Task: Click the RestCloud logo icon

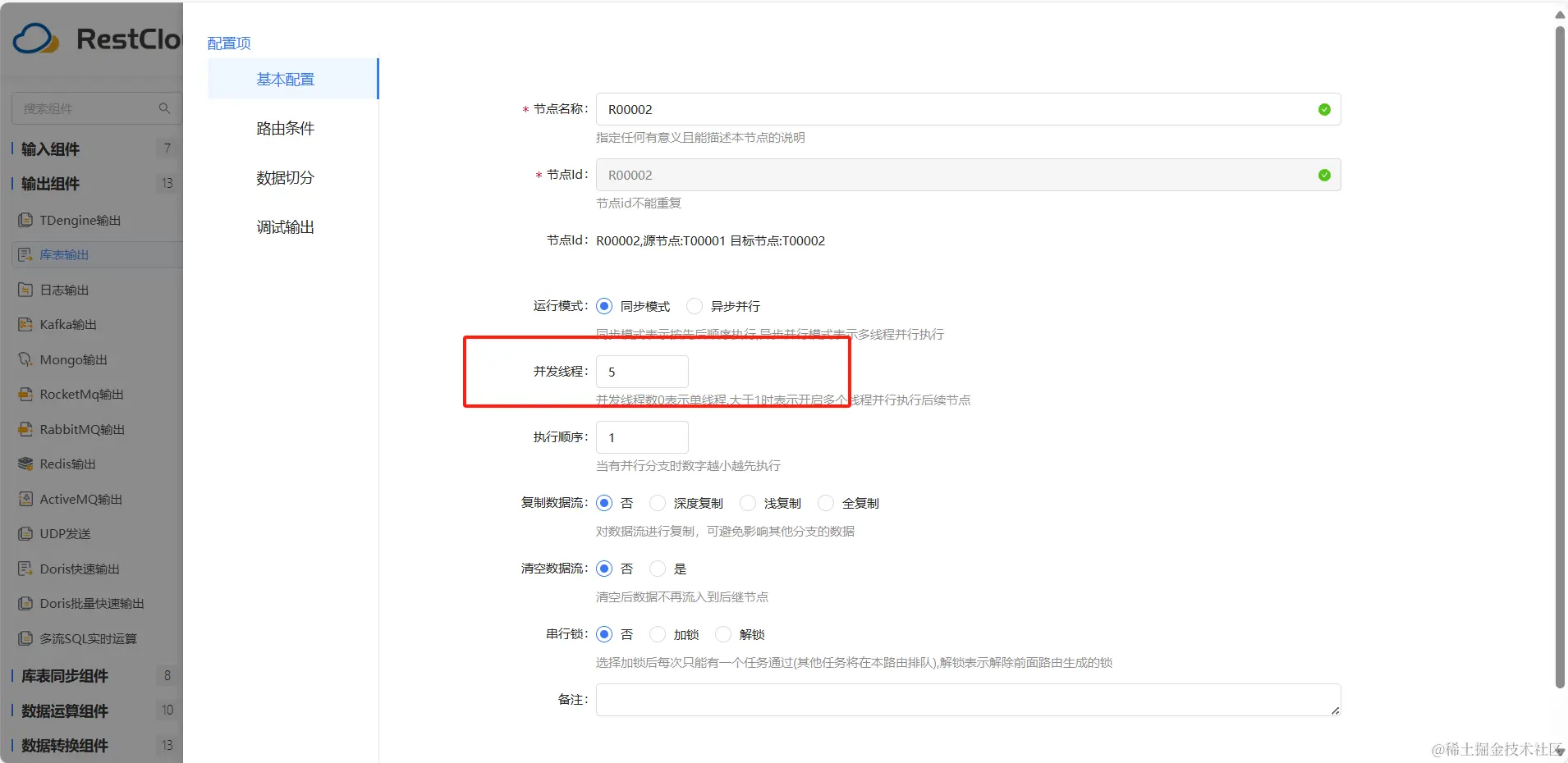Action: click(x=36, y=39)
